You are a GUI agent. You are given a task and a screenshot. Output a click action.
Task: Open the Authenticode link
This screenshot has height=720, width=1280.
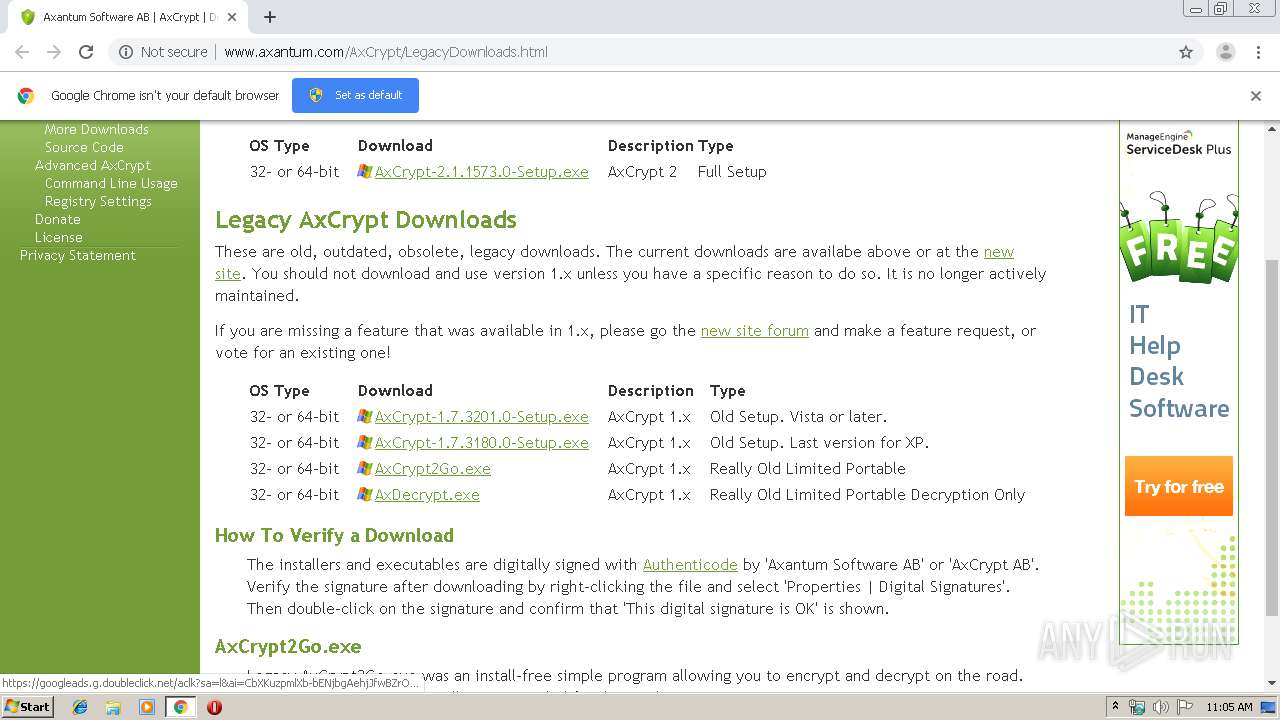690,565
